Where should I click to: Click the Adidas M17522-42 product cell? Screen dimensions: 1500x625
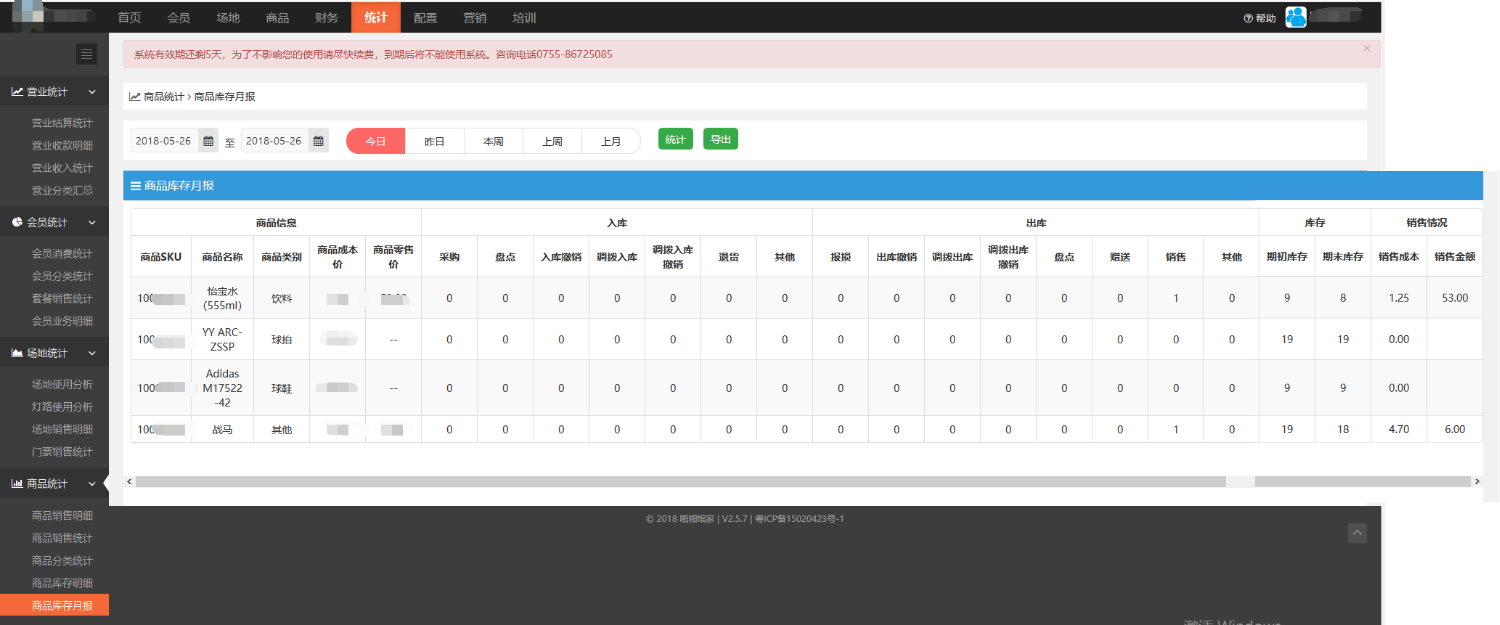(222, 388)
